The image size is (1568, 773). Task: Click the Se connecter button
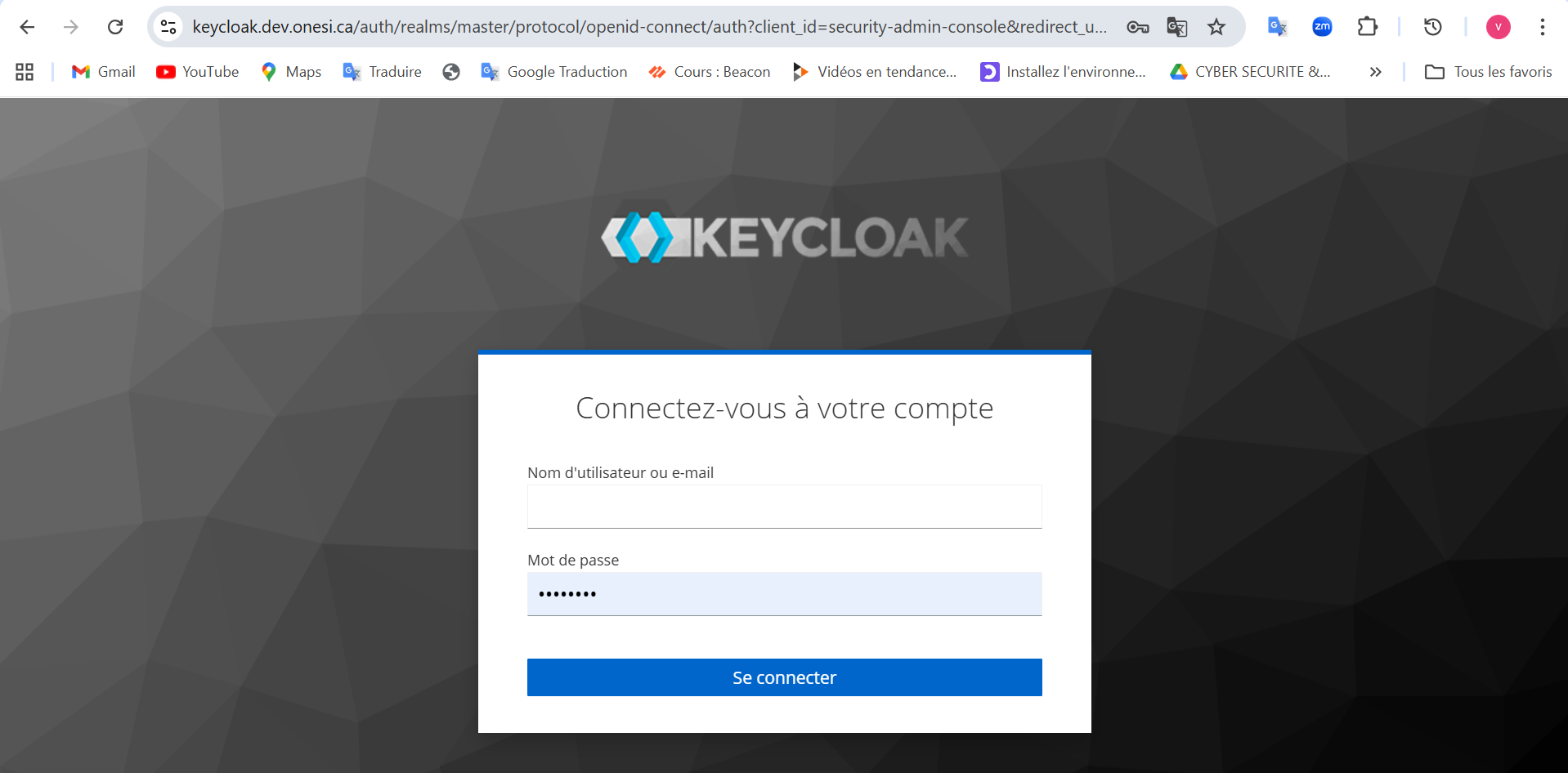pos(784,677)
